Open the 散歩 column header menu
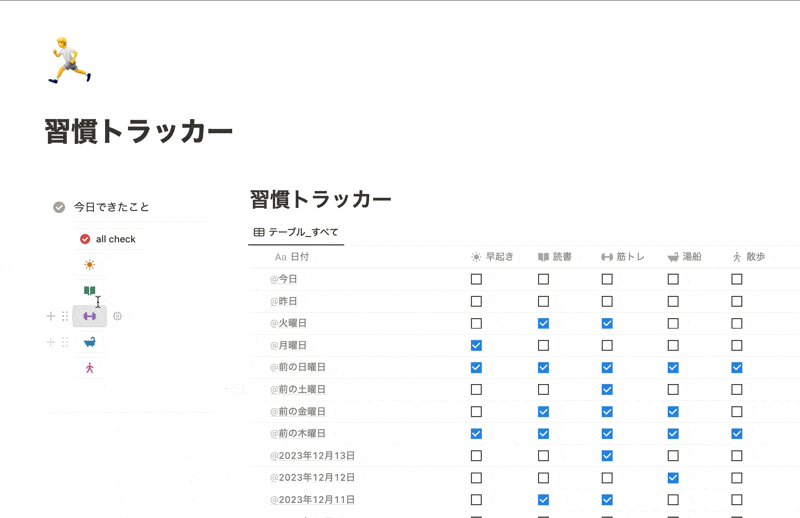800x518 pixels. click(749, 257)
